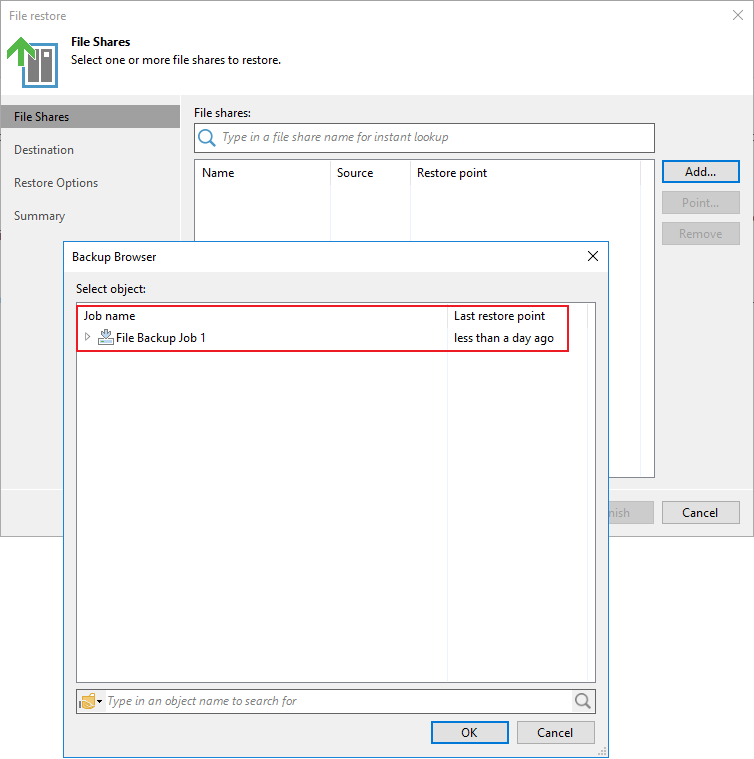
Task: Click the File Backup Job 1 job icon
Action: pos(106,338)
